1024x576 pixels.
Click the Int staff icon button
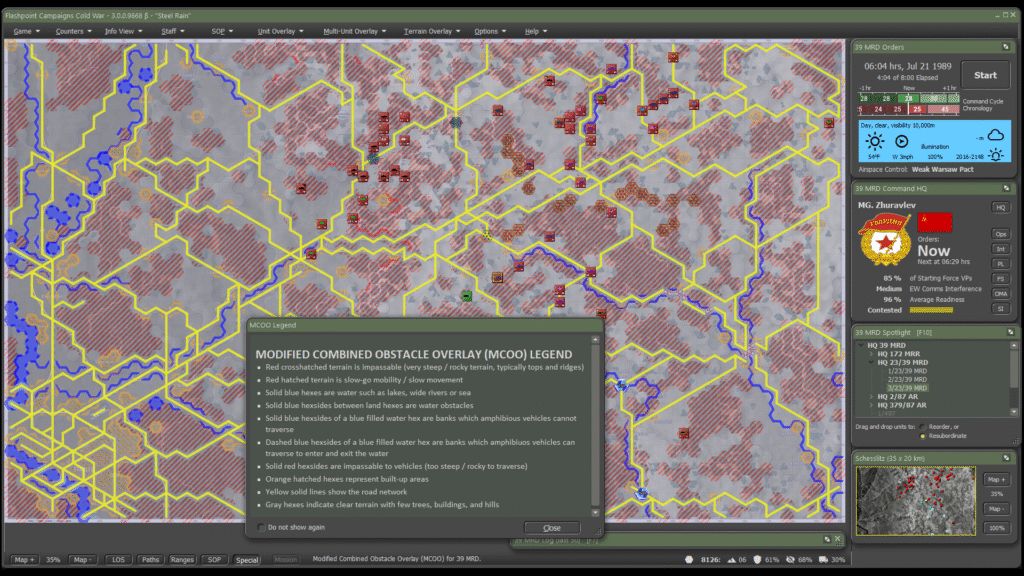click(1000, 248)
